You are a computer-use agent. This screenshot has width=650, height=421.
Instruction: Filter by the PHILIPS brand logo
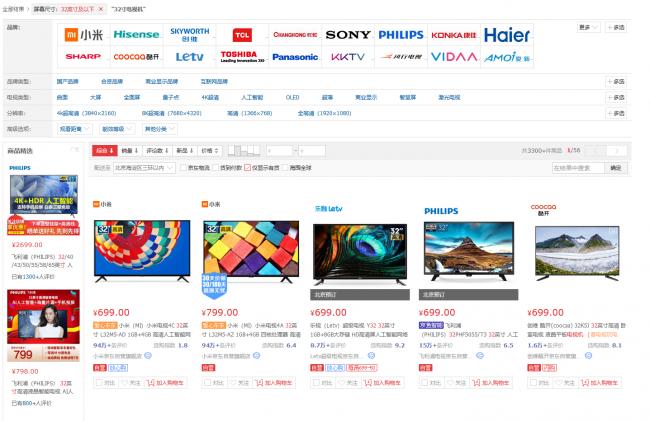401,35
